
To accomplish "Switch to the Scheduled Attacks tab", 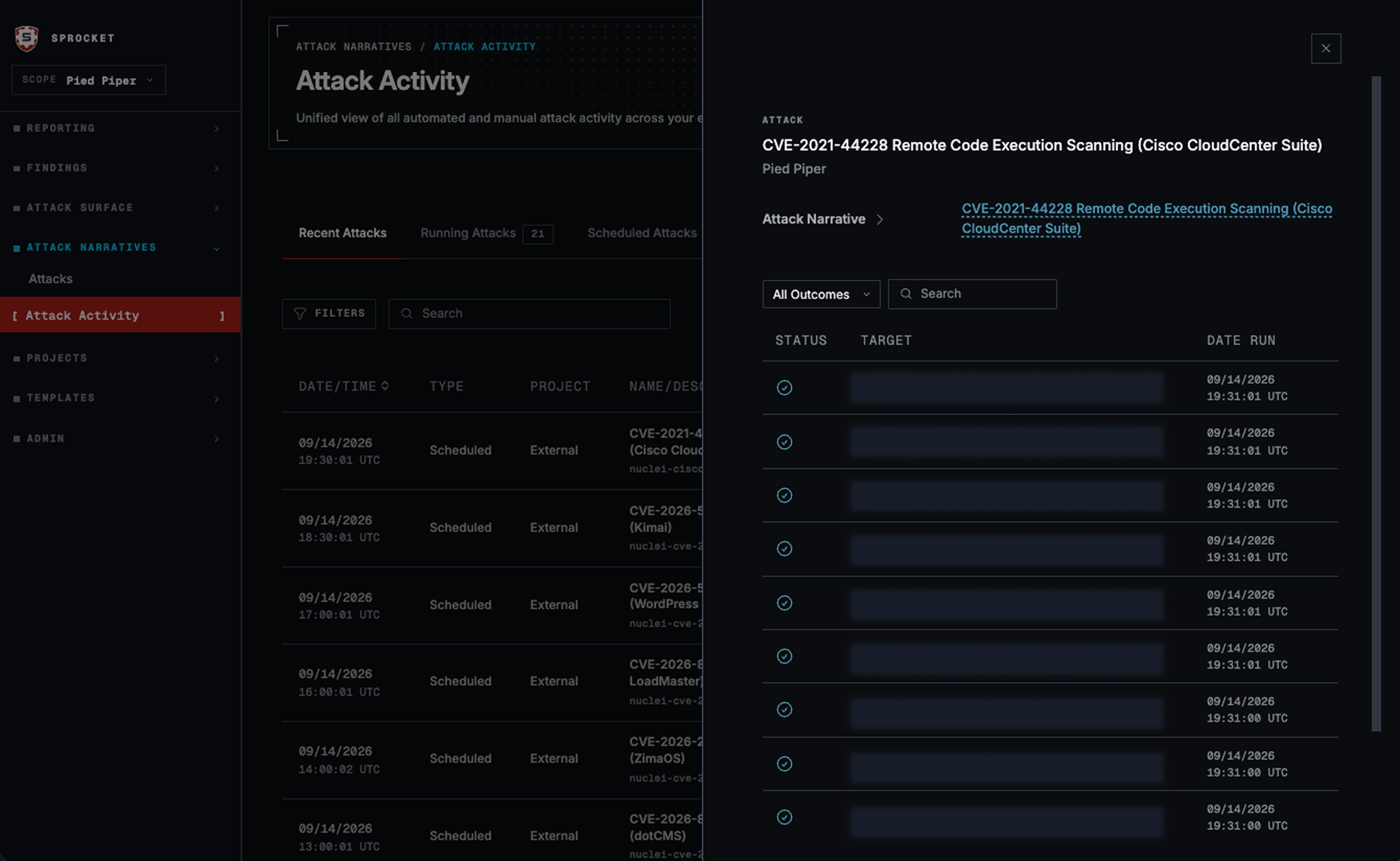I will click(x=642, y=233).
